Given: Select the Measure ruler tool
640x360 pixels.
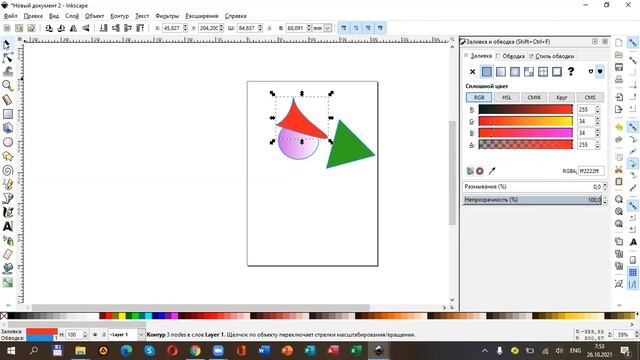Looking at the screenshot, I should [7, 100].
